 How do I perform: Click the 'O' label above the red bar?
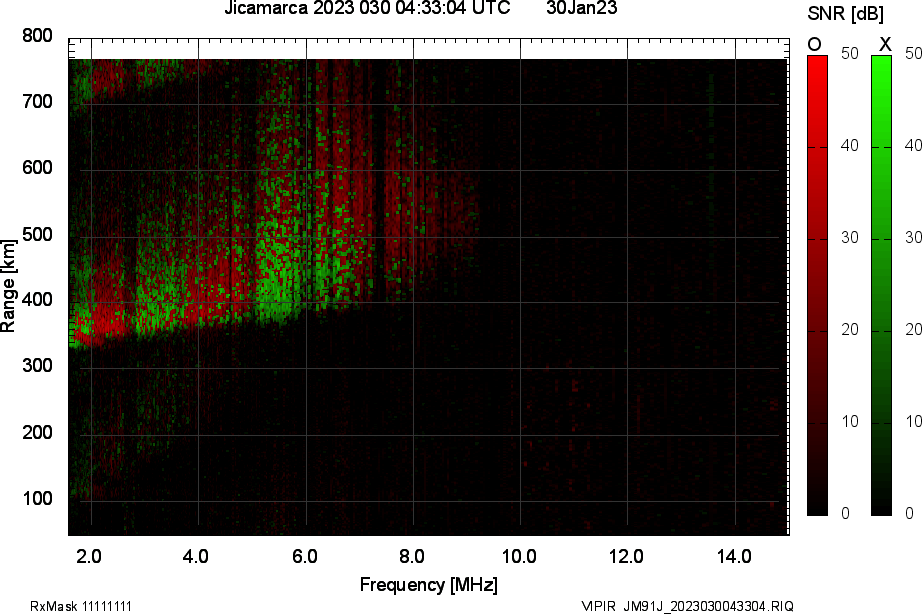814,44
